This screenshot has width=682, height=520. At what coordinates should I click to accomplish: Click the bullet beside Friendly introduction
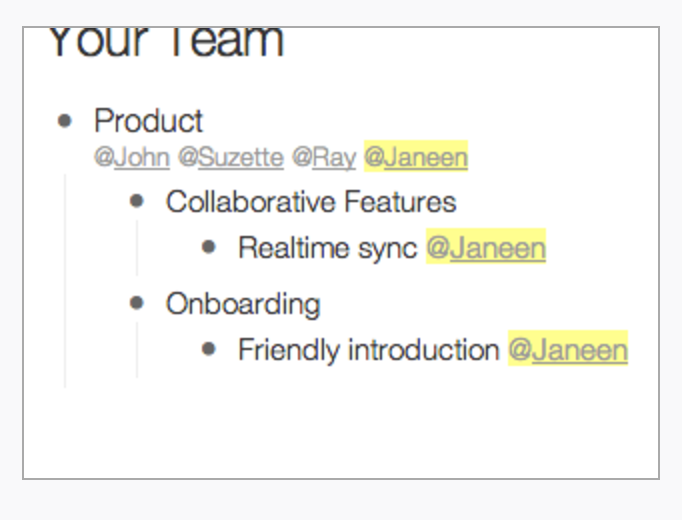point(209,349)
